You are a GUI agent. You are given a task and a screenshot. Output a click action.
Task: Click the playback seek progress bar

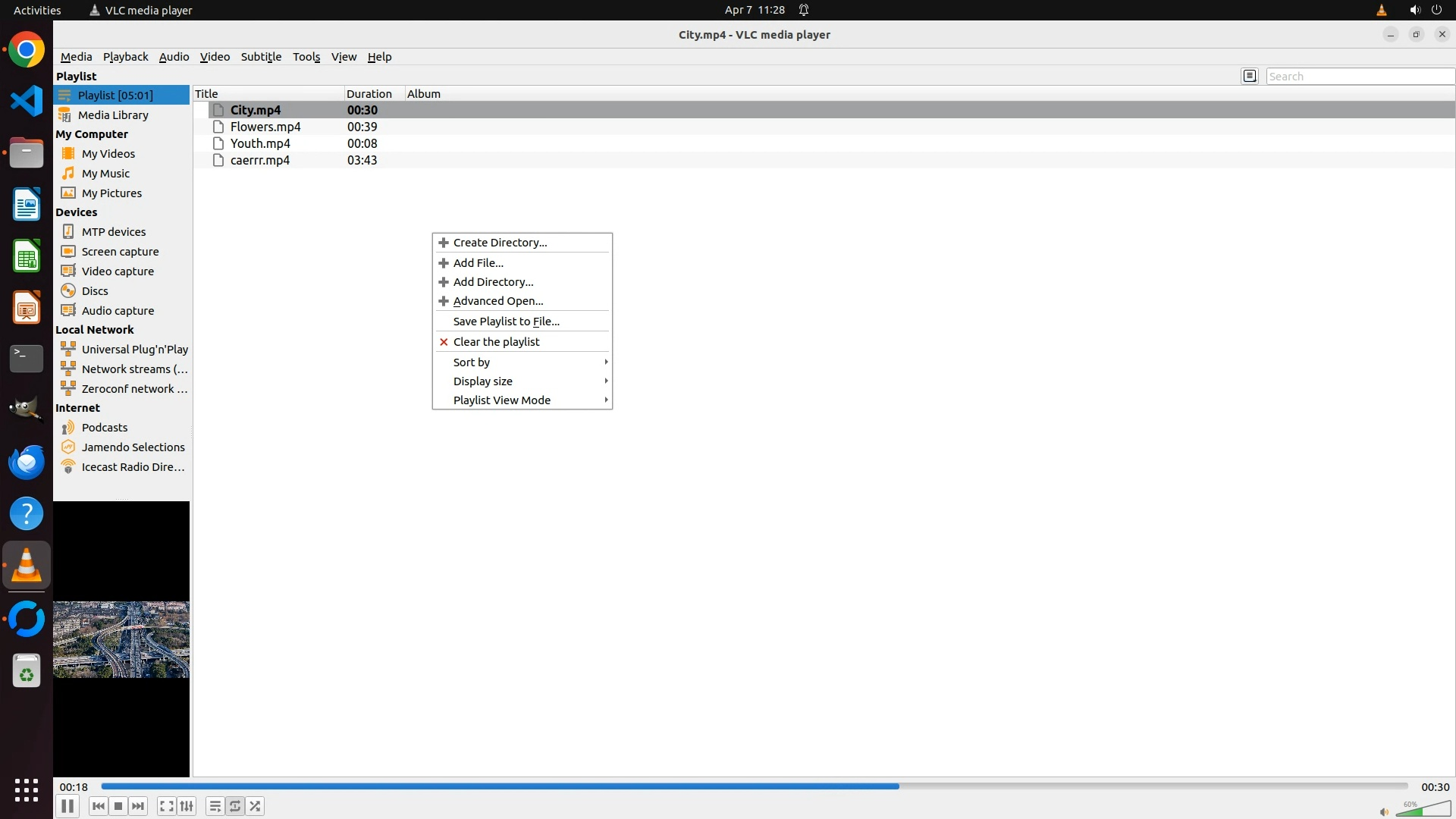pos(754,786)
